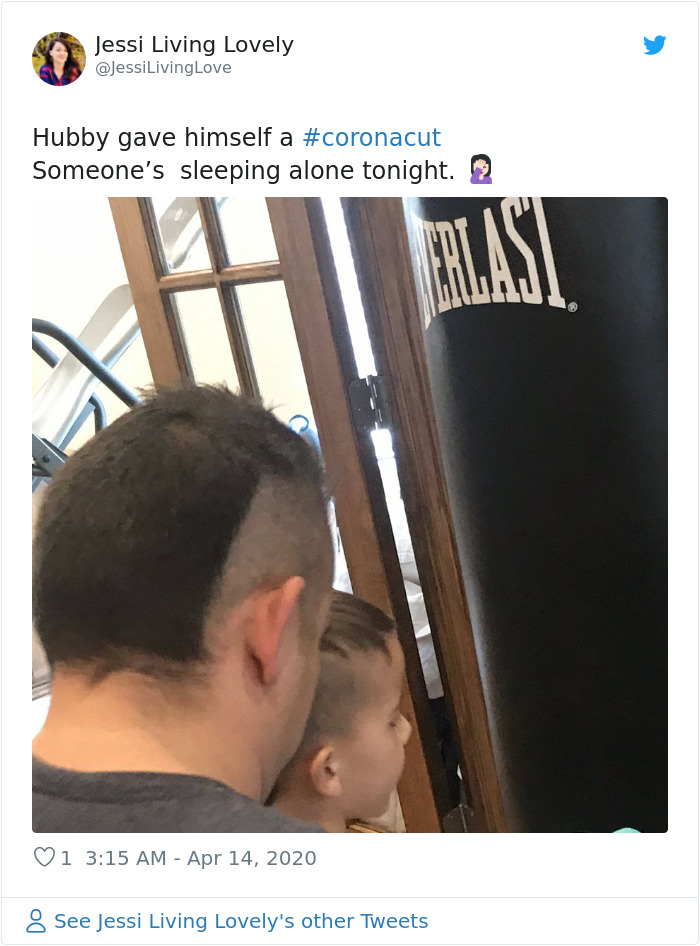Open the #coronacut hashtag

[x=372, y=137]
